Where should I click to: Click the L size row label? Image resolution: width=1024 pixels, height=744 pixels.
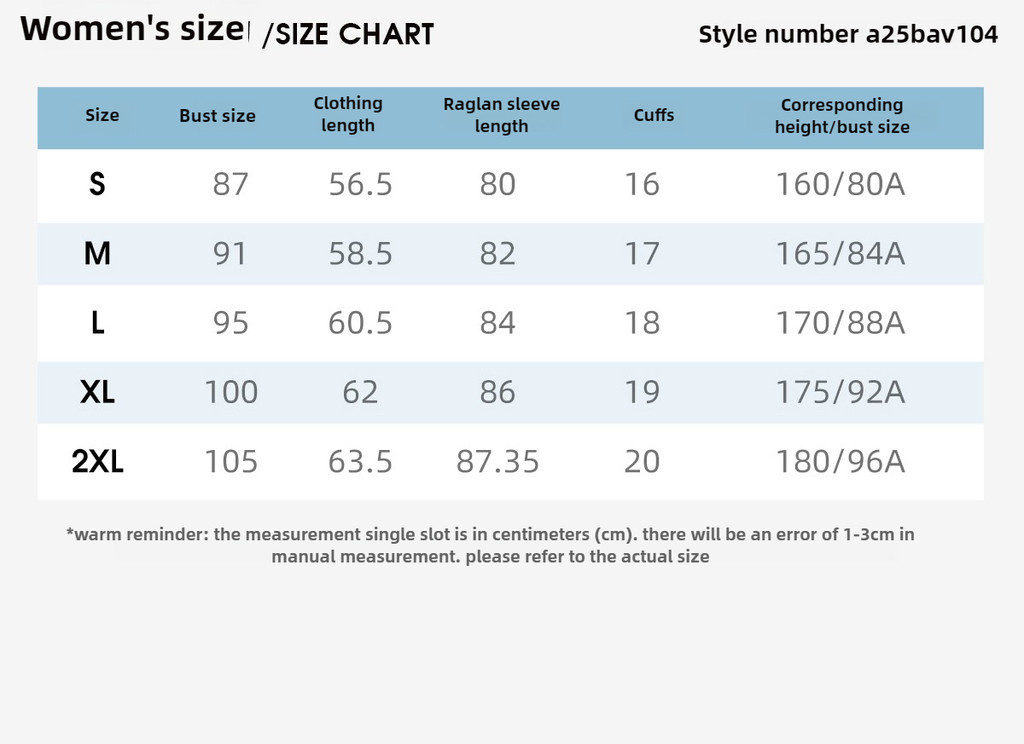(x=97, y=323)
